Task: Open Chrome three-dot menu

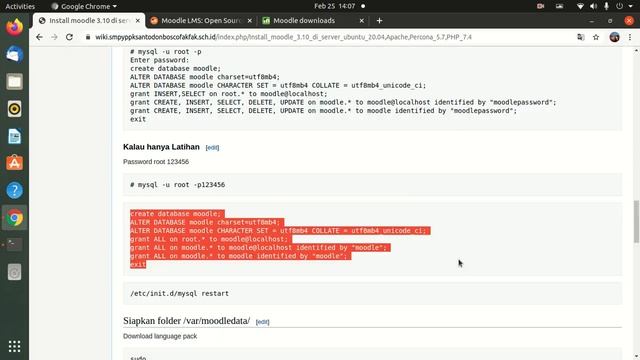Action: pos(630,37)
